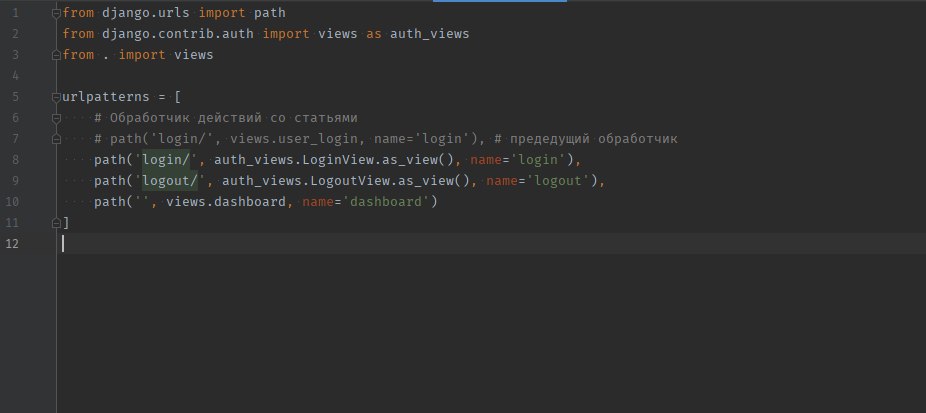Click in the empty line 12
This screenshot has height=413, width=926.
[x=490, y=243]
